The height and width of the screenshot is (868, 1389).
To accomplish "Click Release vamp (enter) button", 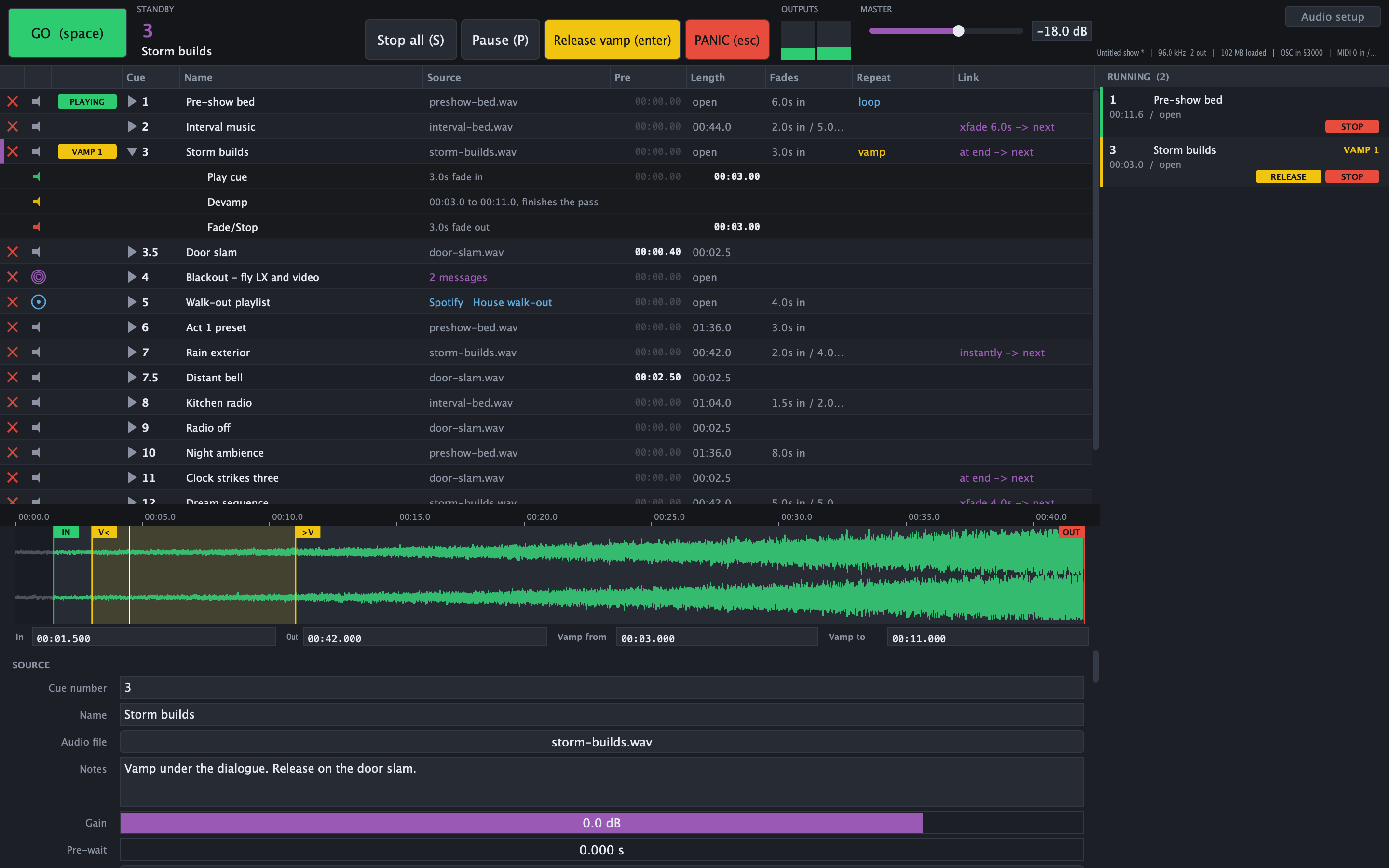I will [x=612, y=40].
